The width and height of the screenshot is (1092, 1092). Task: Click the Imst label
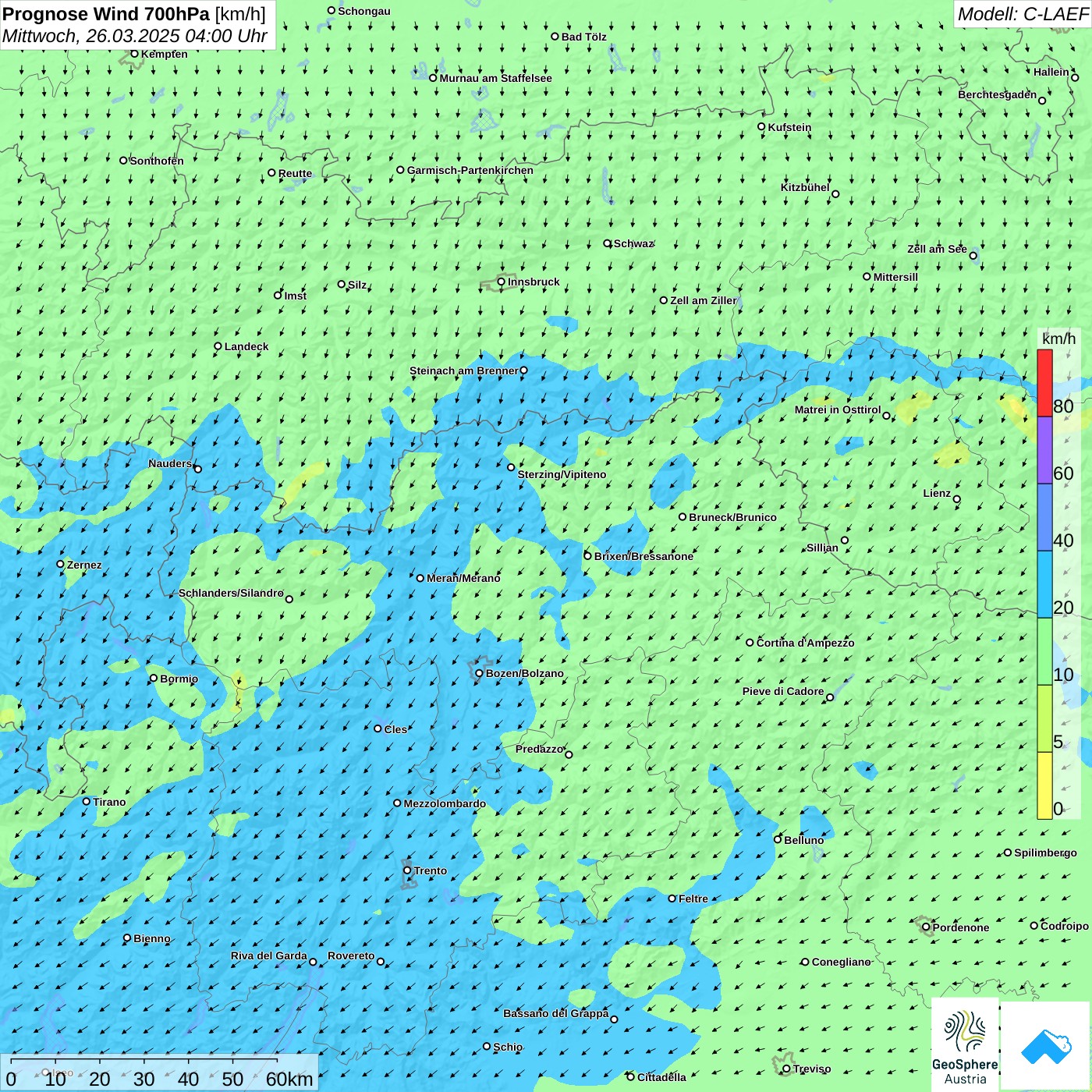[296, 296]
